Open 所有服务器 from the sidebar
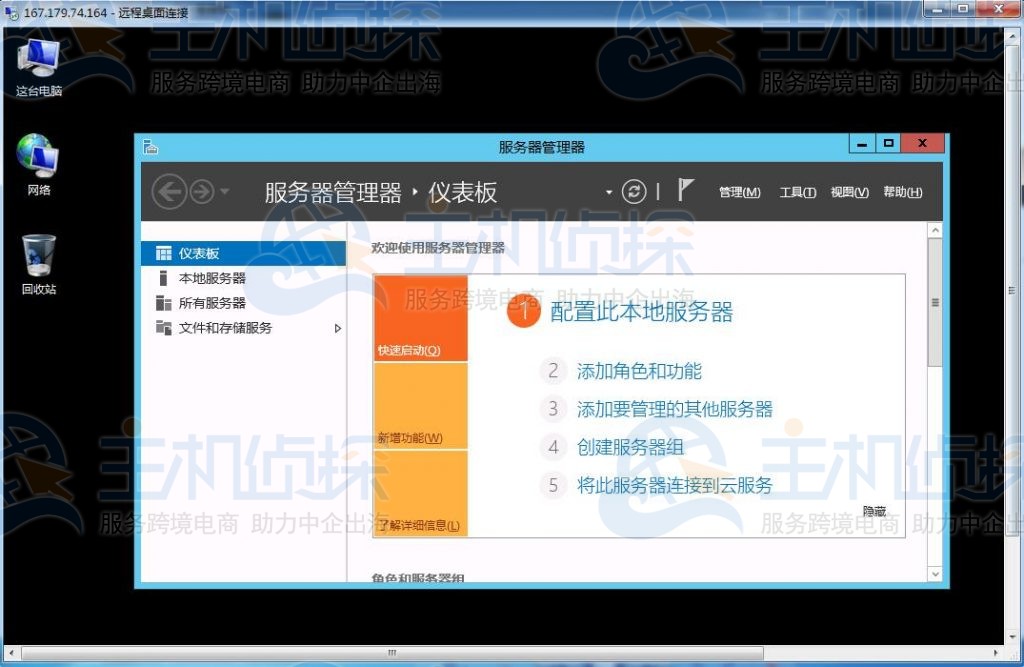The width and height of the screenshot is (1024, 667). pos(210,303)
